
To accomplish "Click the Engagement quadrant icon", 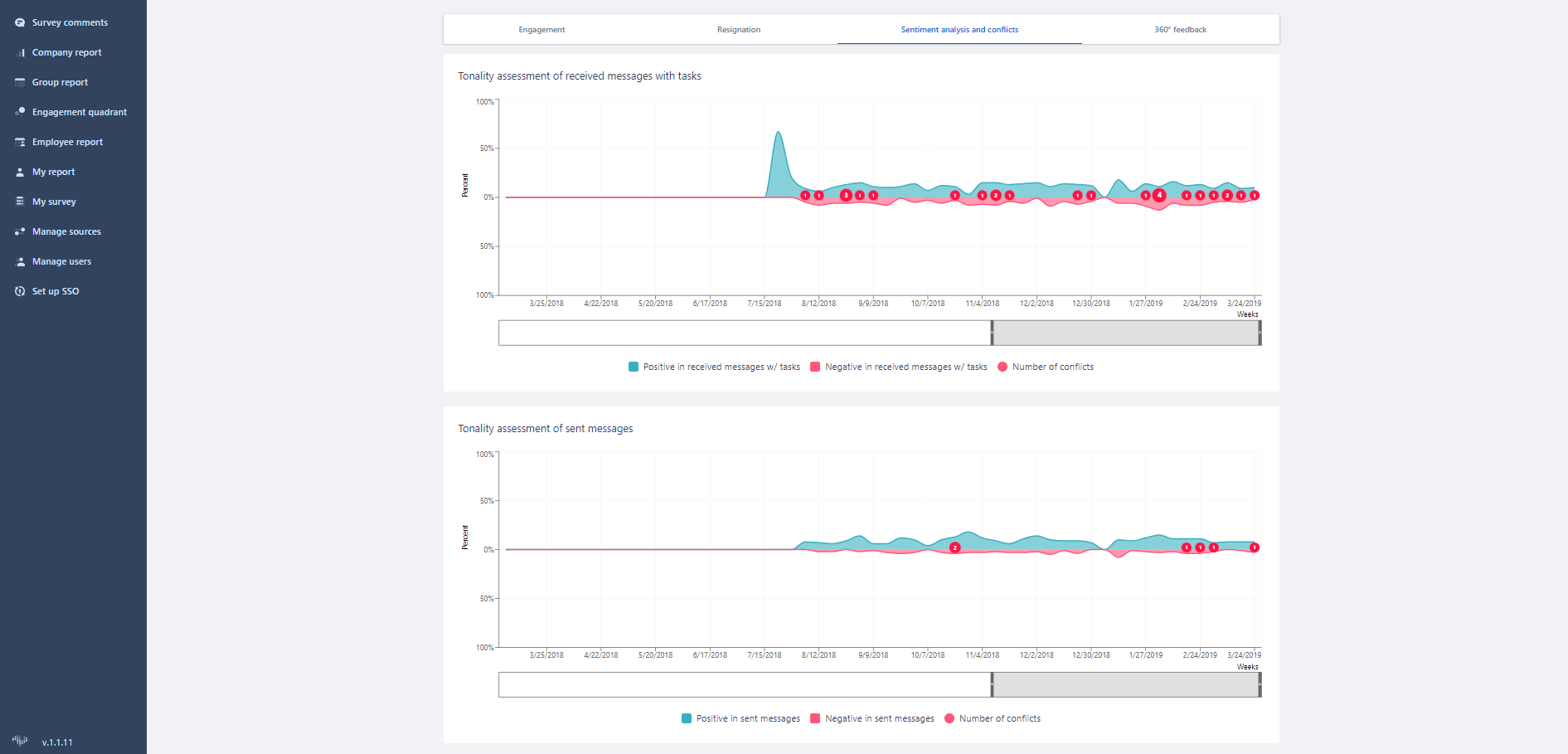I will [20, 112].
